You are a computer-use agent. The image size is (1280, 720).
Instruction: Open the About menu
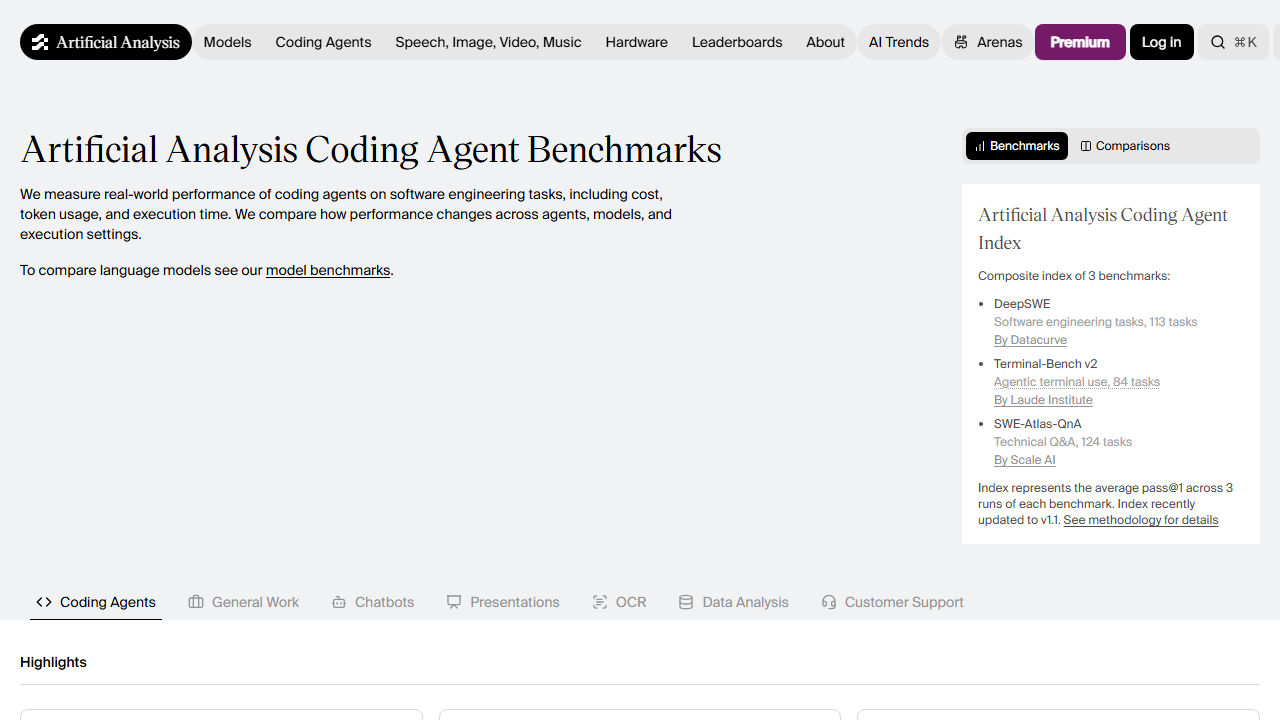(825, 42)
